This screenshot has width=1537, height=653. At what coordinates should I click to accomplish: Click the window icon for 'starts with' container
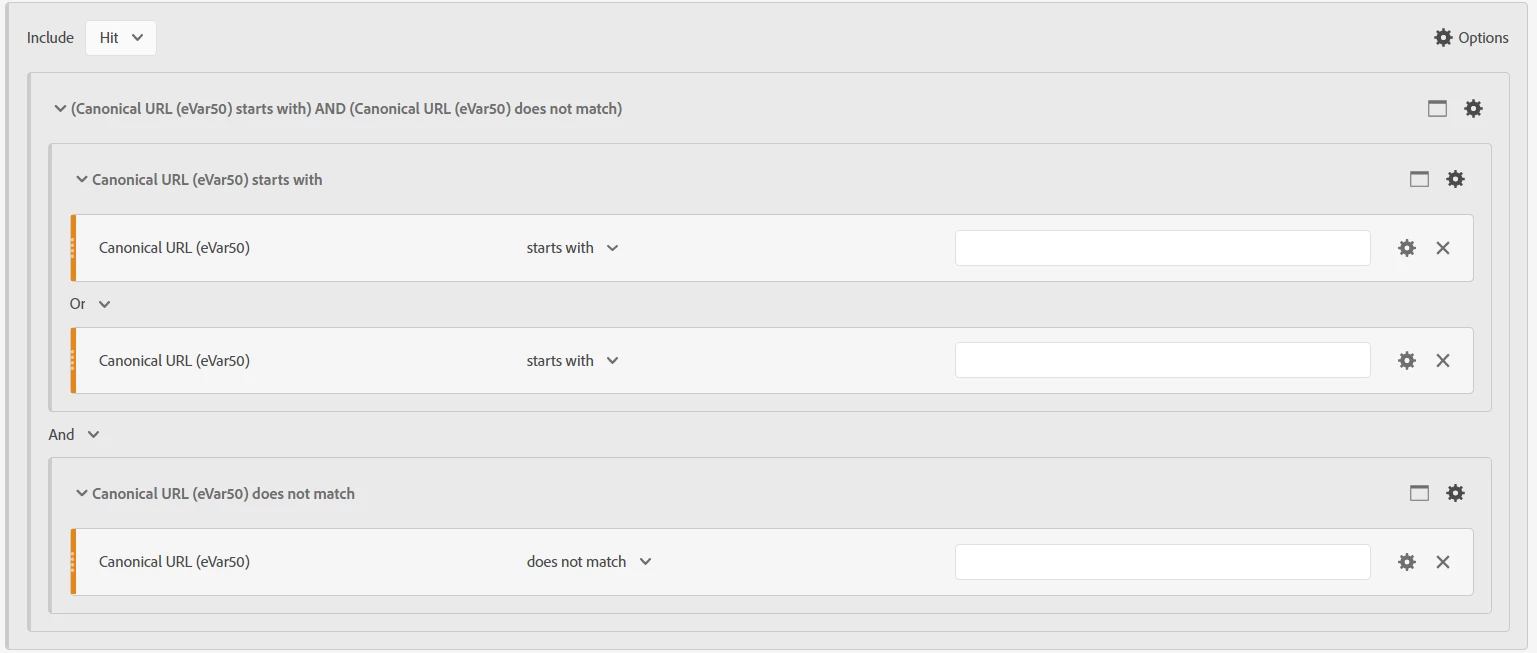1419,179
